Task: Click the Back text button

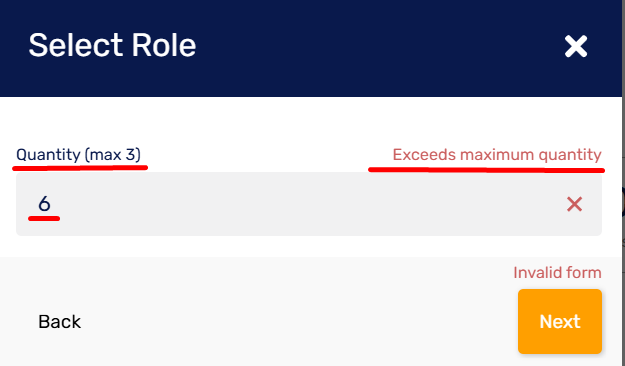Action: pyautogui.click(x=59, y=322)
